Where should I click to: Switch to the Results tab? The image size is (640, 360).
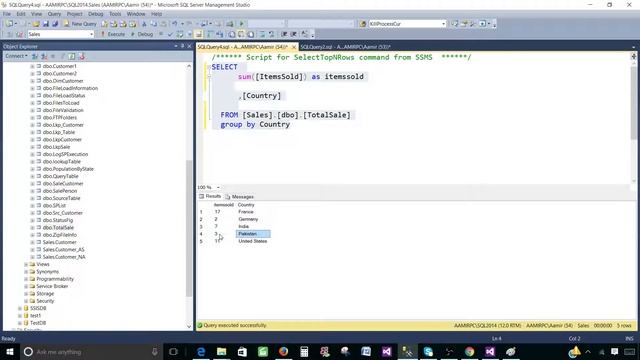[x=210, y=196]
